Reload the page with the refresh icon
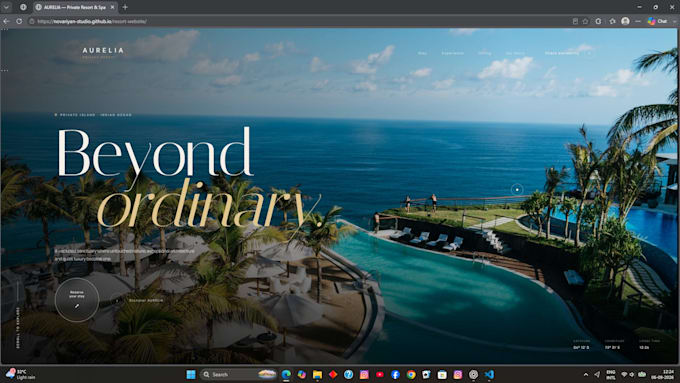This screenshot has height=383, width=680. 19,21
